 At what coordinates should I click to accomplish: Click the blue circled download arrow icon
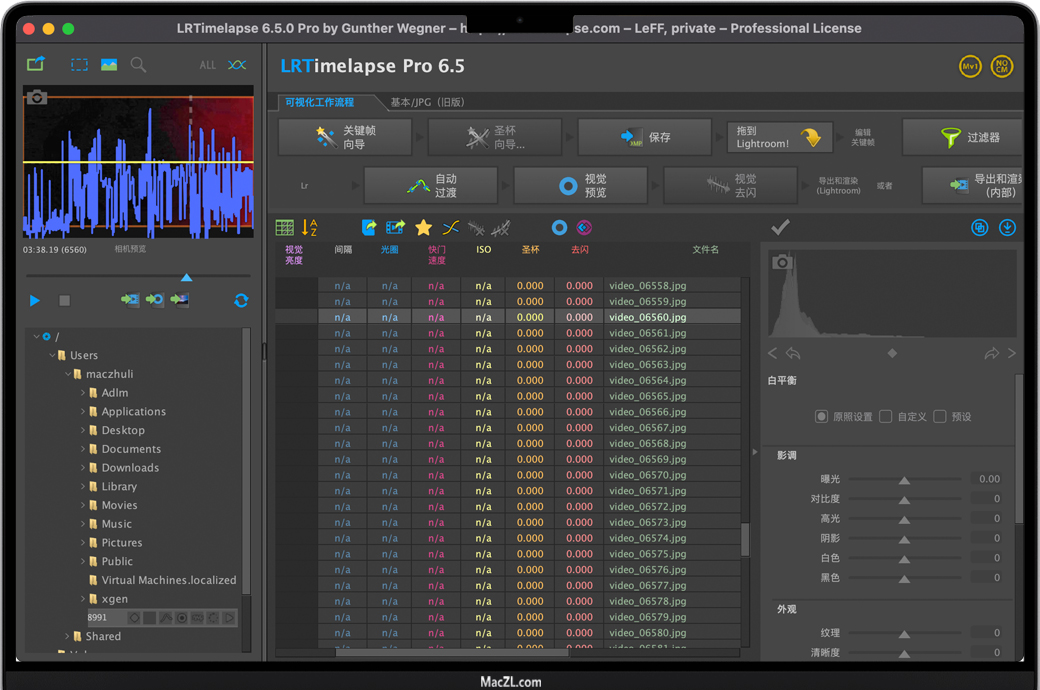[x=1007, y=228]
